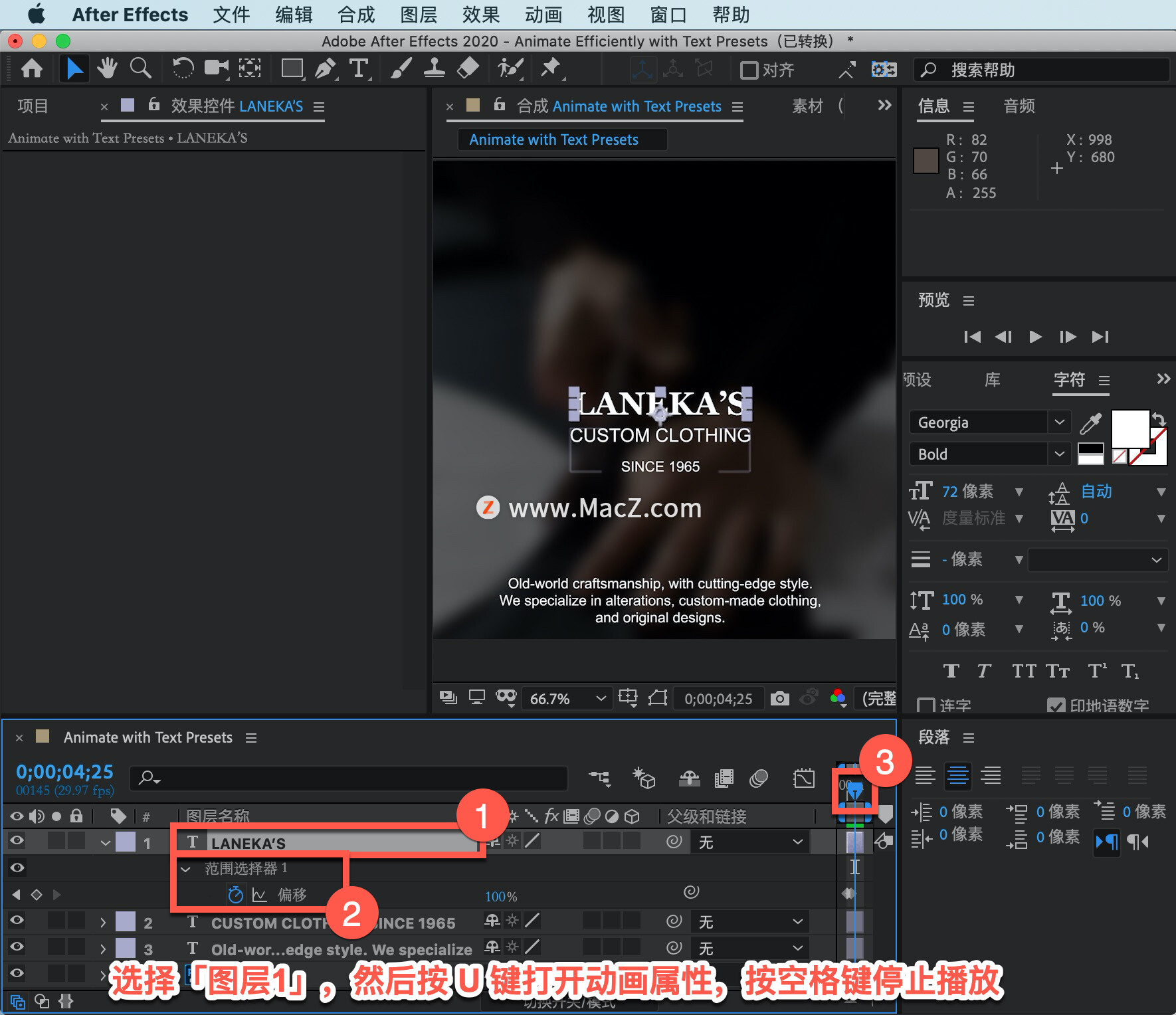Open the Graph Editor icon
Screen dimensions: 1176x1015
pyautogui.click(x=804, y=778)
